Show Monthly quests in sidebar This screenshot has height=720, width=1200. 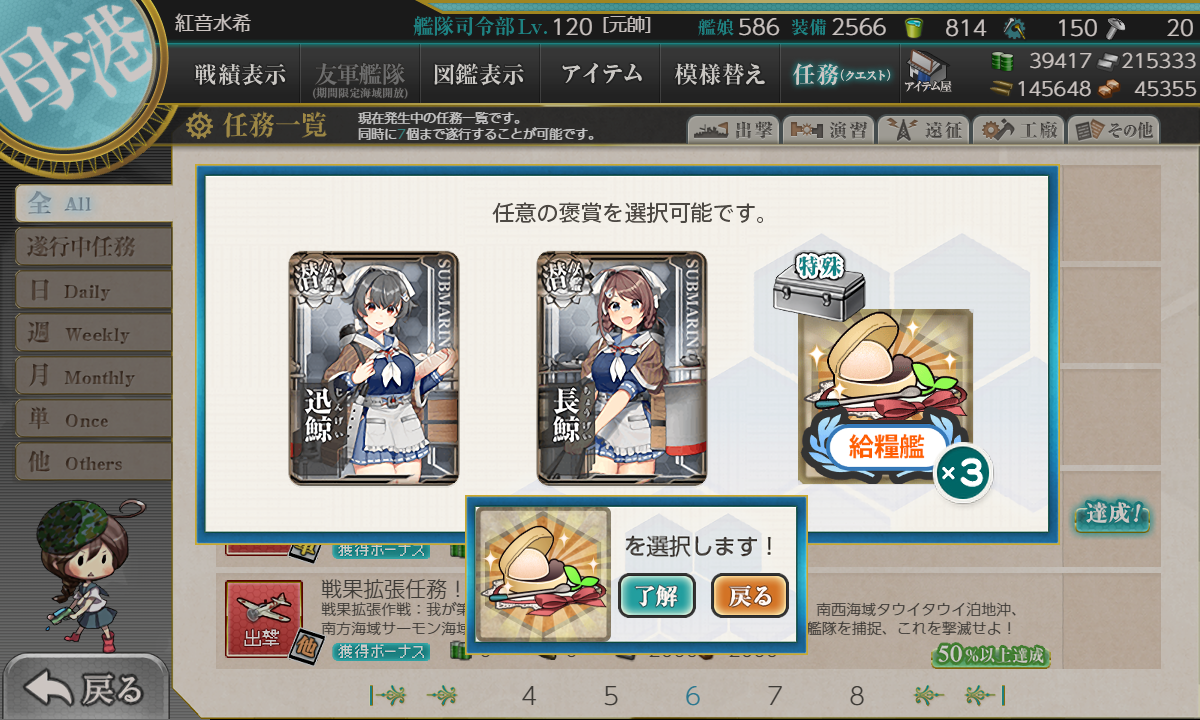tap(93, 377)
